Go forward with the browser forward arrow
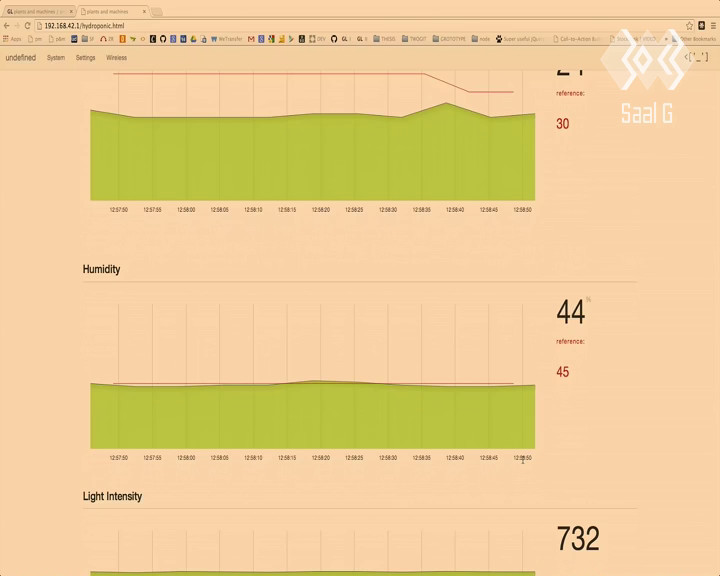Viewport: 720px width, 576px height. 17,26
